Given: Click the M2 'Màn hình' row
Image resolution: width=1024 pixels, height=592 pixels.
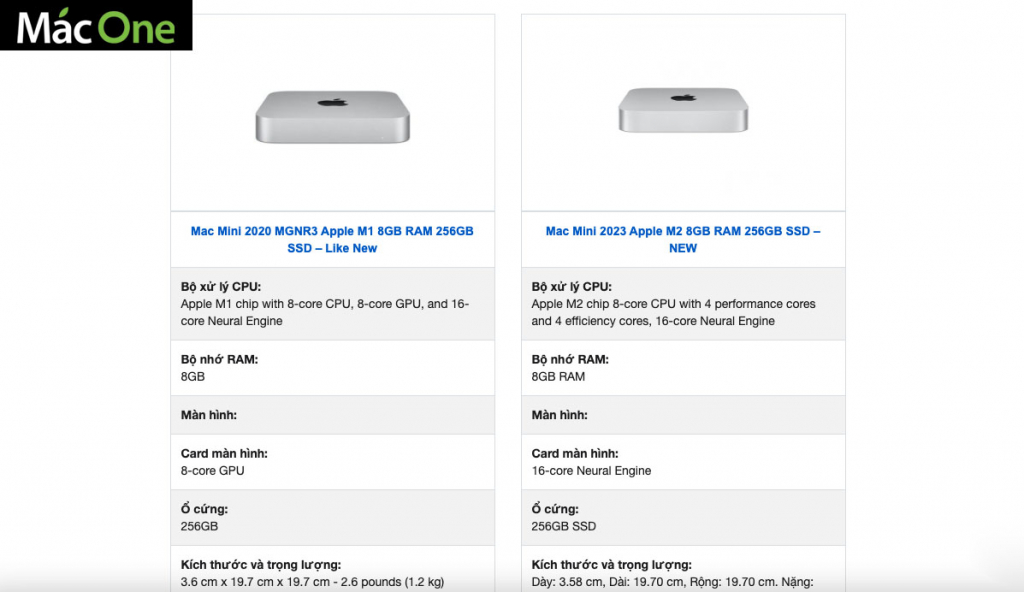Looking at the screenshot, I should 683,415.
